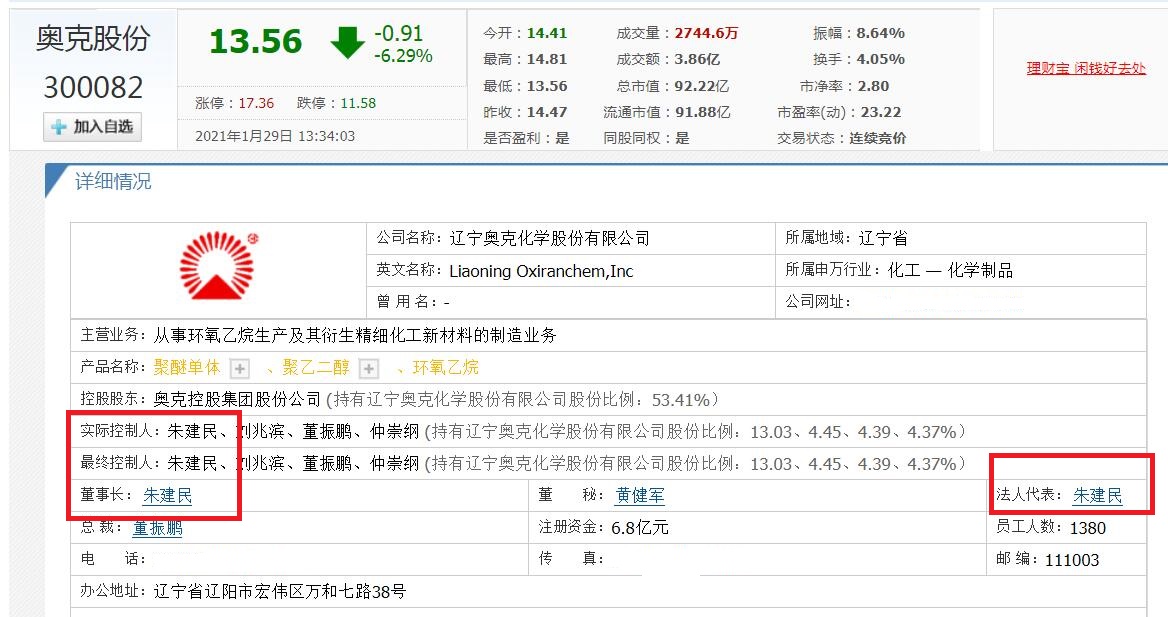Click the plus icon on 加入自选
Screen dimensions: 1168x617
click(59, 127)
